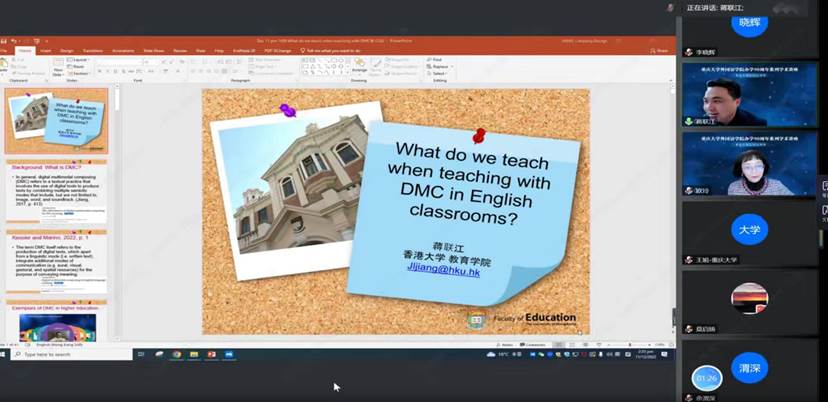Click the Share button in the ribbon
Viewport: 828px width, 402px height.
pyautogui.click(x=663, y=50)
